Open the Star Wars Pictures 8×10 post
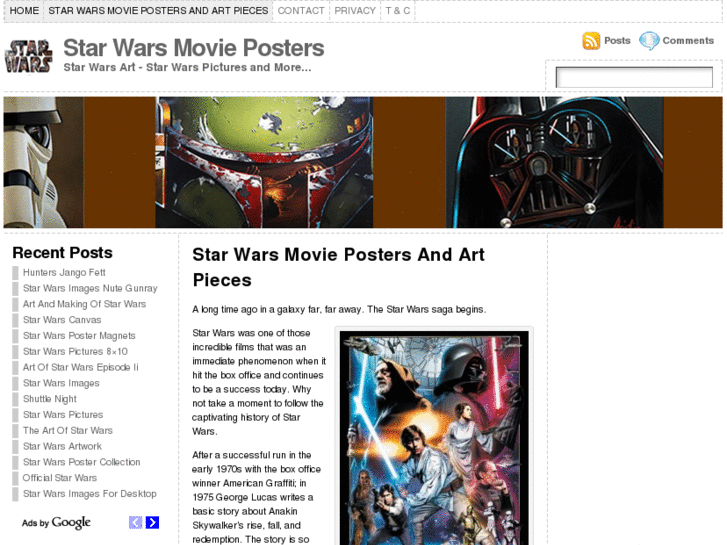The image size is (727, 545). click(75, 351)
